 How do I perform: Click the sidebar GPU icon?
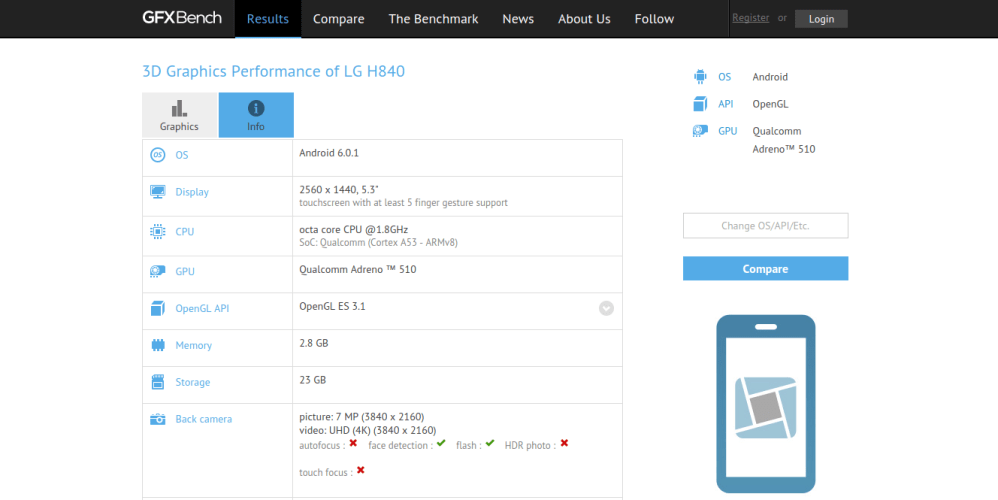(x=700, y=131)
